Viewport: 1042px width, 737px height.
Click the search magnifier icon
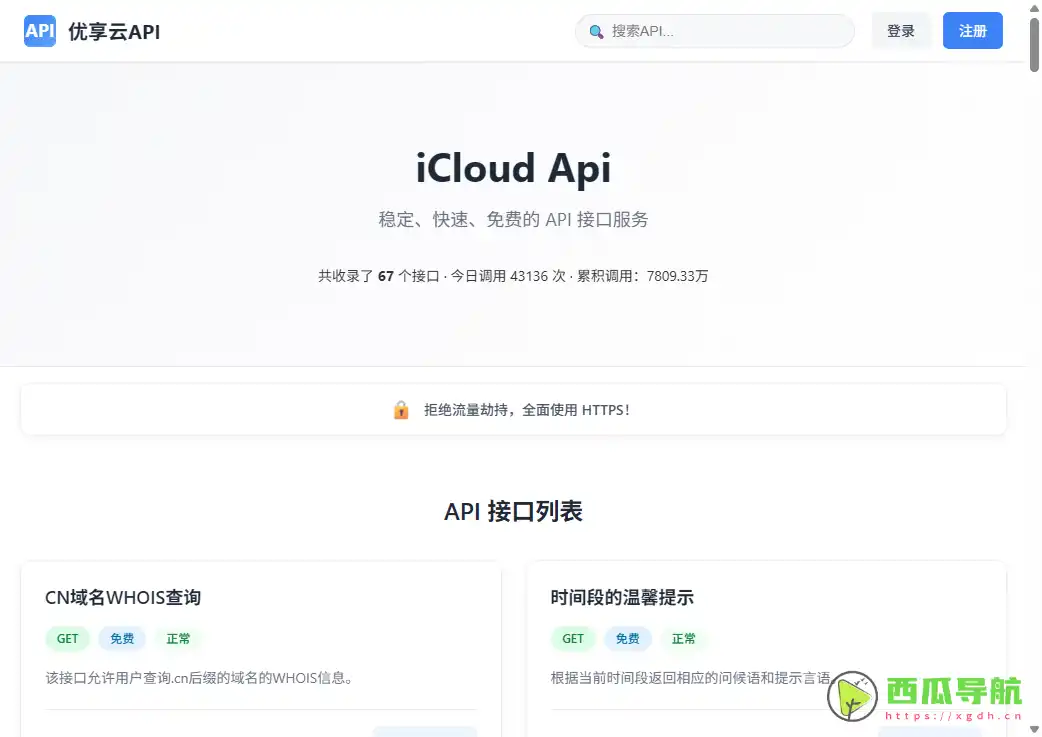597,32
